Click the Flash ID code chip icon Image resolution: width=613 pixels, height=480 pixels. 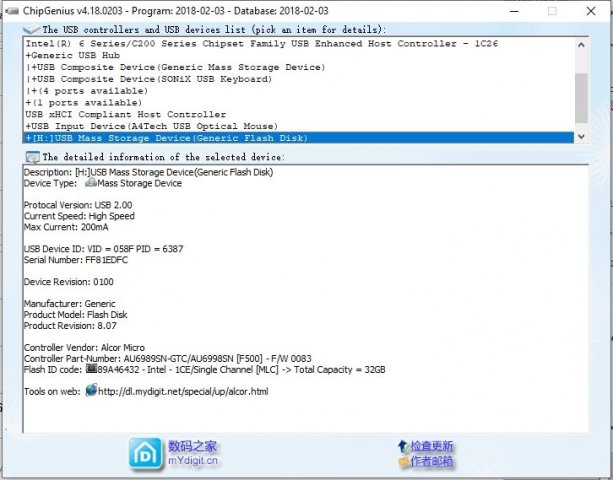(91, 370)
